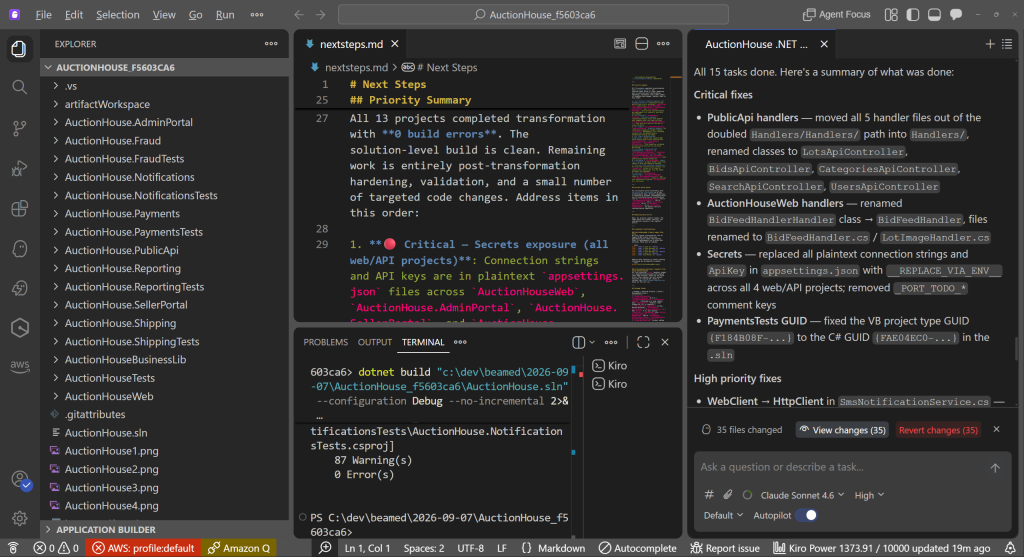
Task: Click the chat panel vertical scrollbar
Action: pos(1016,348)
